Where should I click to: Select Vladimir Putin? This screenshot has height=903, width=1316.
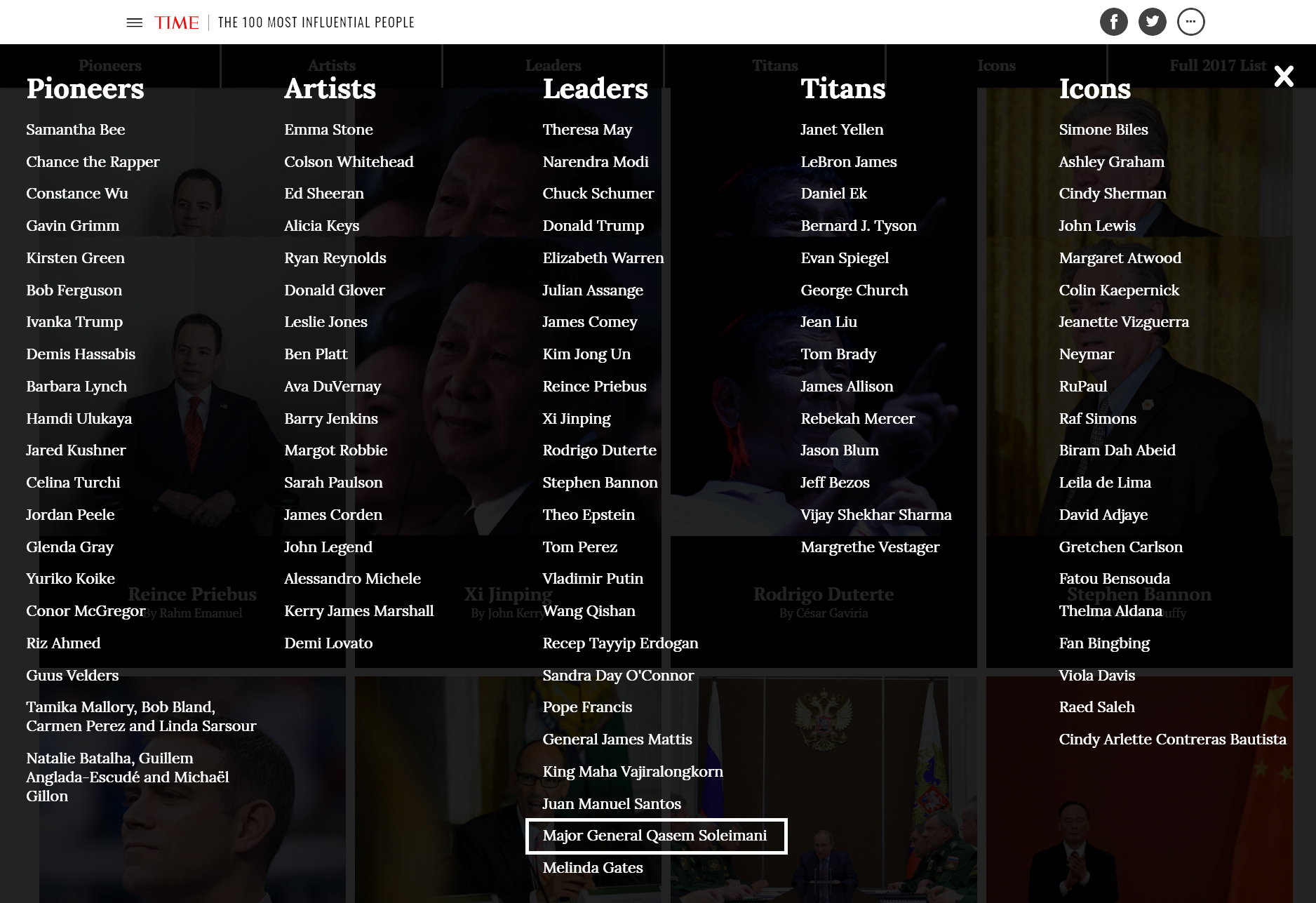pyautogui.click(x=593, y=579)
